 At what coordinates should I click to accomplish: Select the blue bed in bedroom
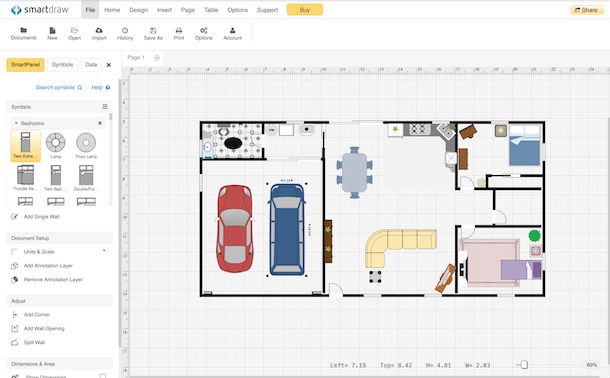(x=525, y=145)
